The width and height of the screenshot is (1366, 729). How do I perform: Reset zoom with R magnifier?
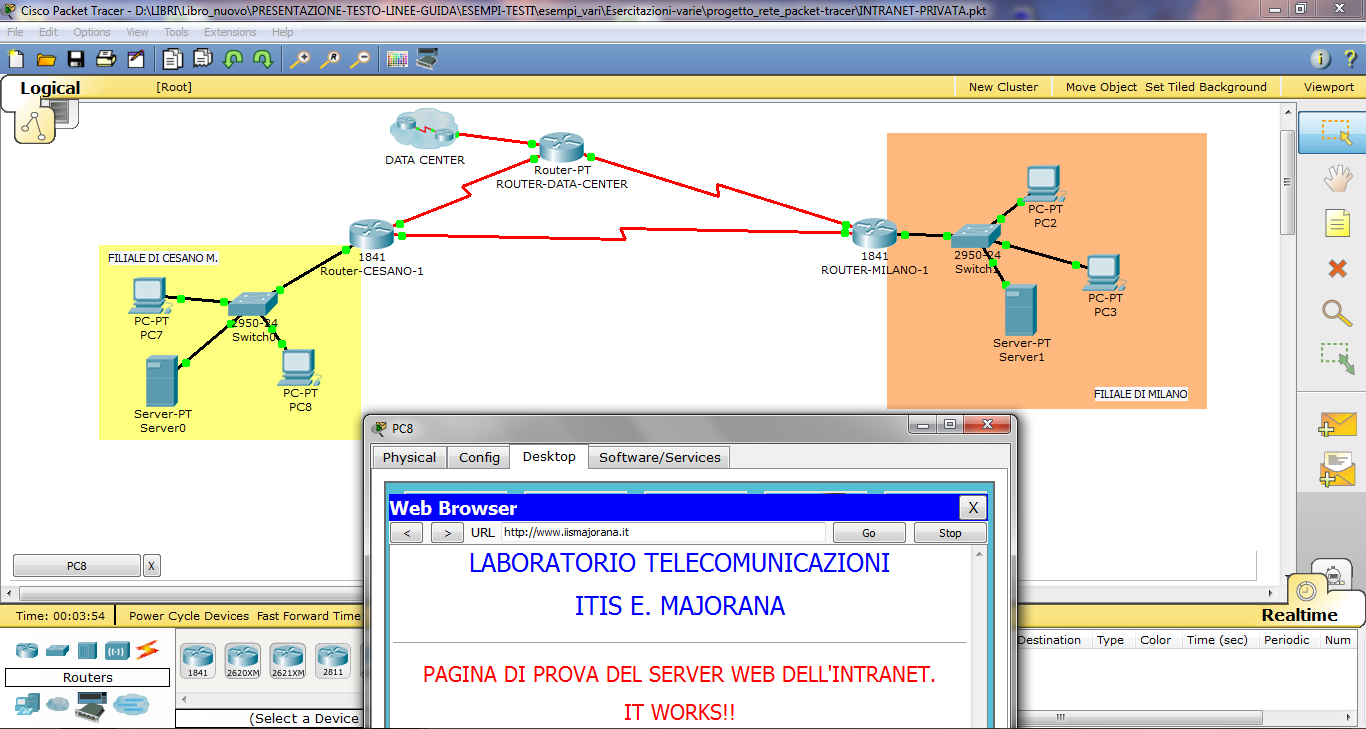click(329, 59)
